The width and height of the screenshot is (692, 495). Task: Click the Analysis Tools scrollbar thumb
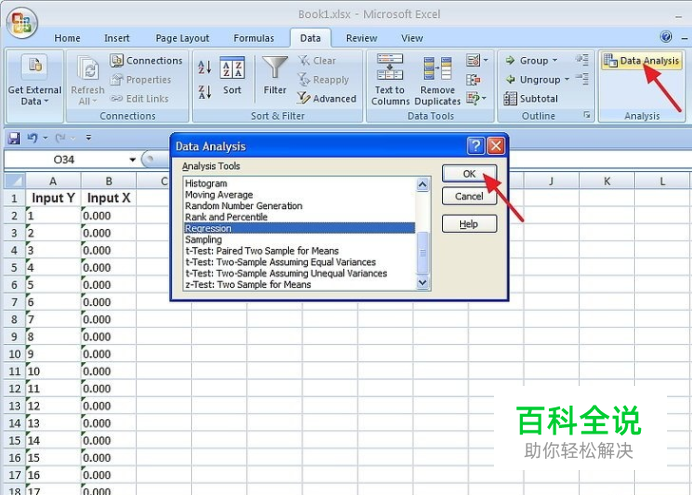tap(422, 253)
